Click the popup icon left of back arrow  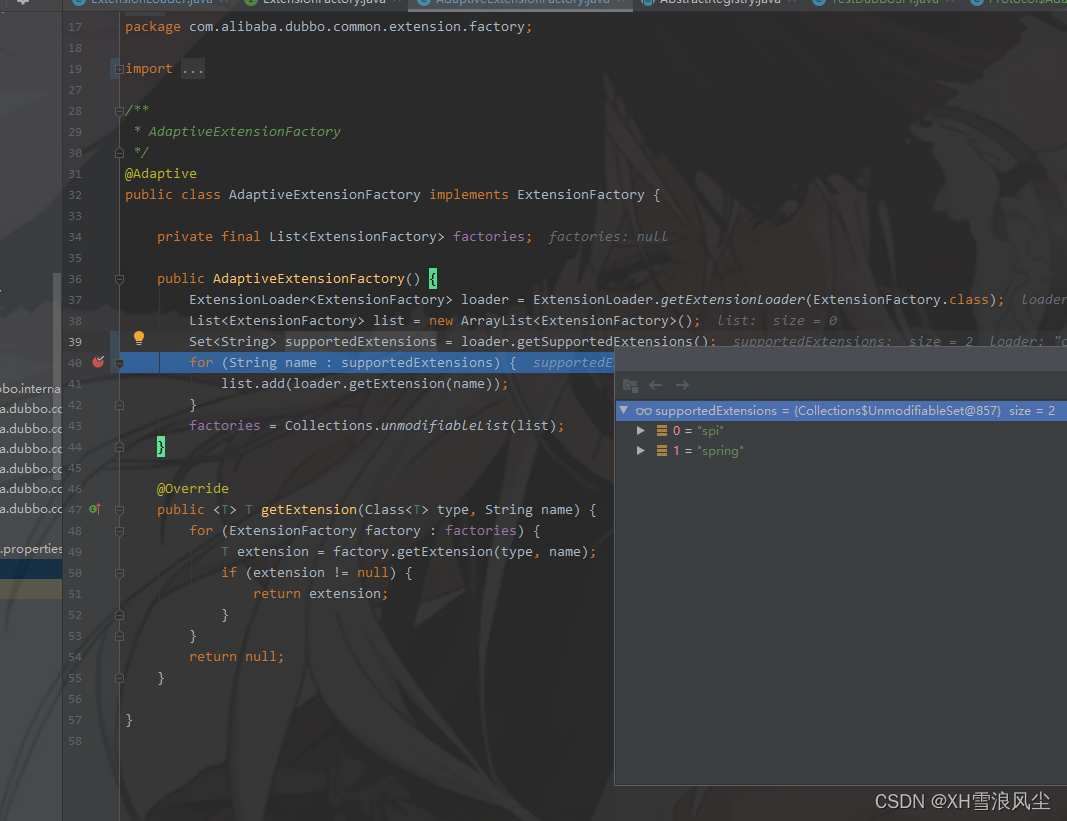pyautogui.click(x=630, y=385)
